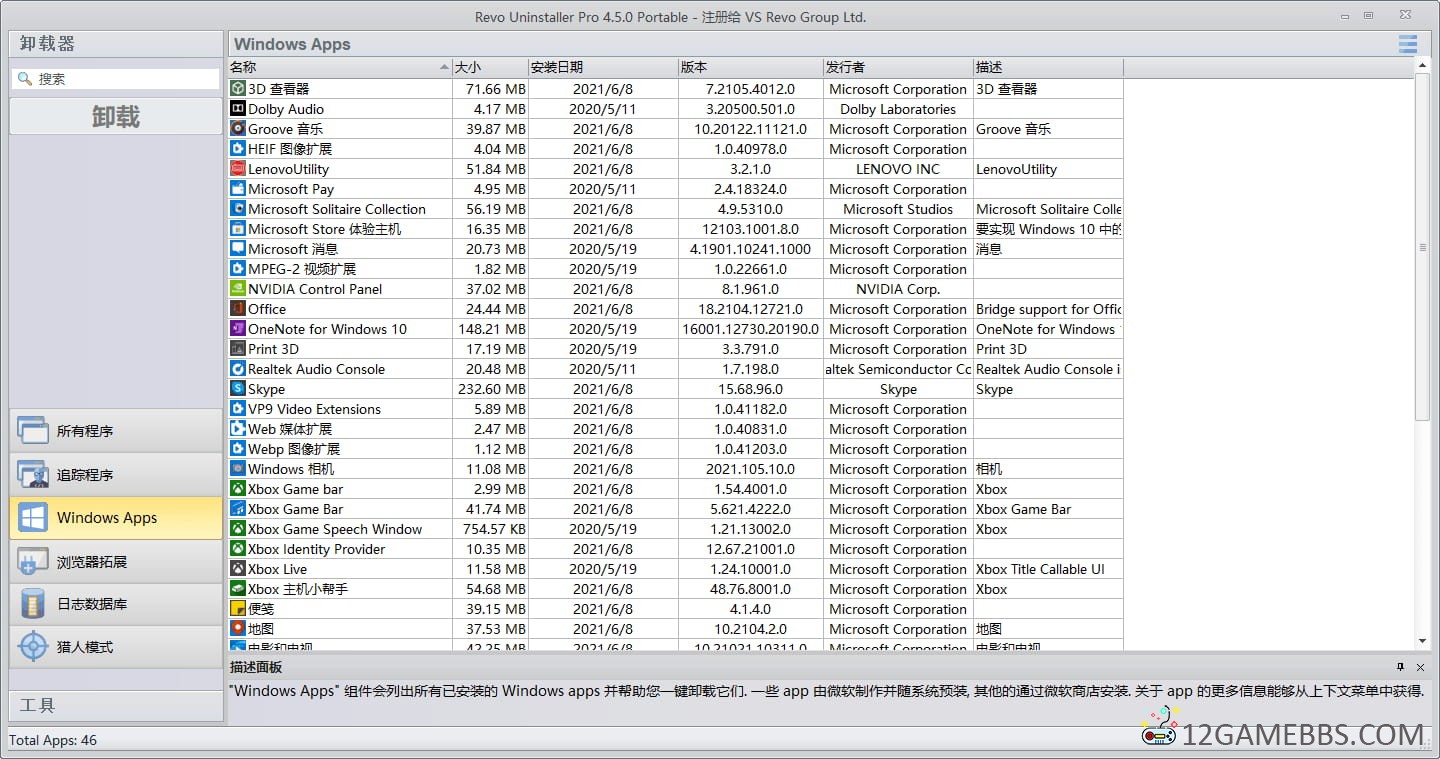
Task: Click the vertical scrollbar thumb of app list
Action: click(1423, 247)
